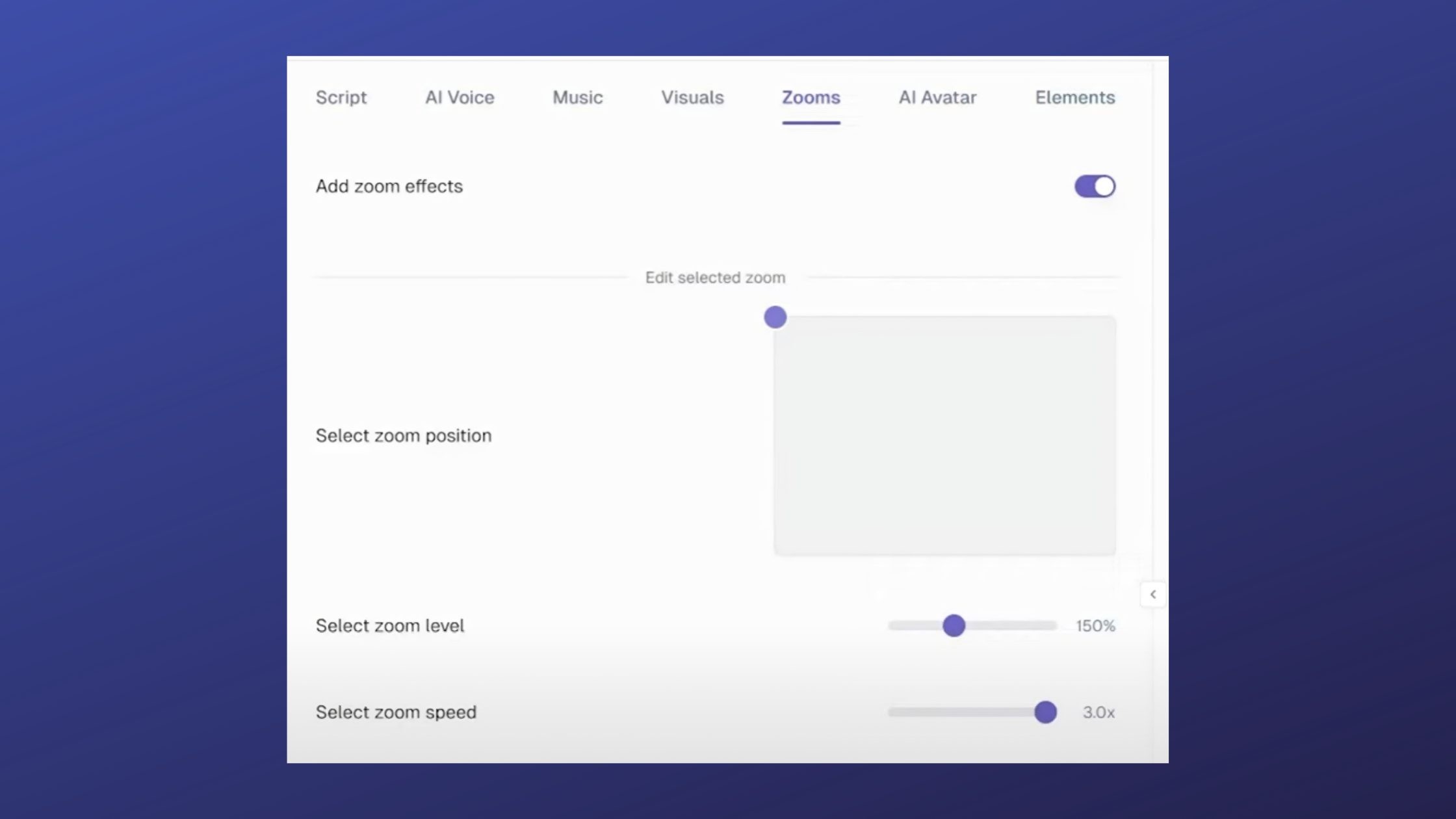Open the AI Avatar tab
Image resolution: width=1456 pixels, height=819 pixels.
[x=937, y=97]
